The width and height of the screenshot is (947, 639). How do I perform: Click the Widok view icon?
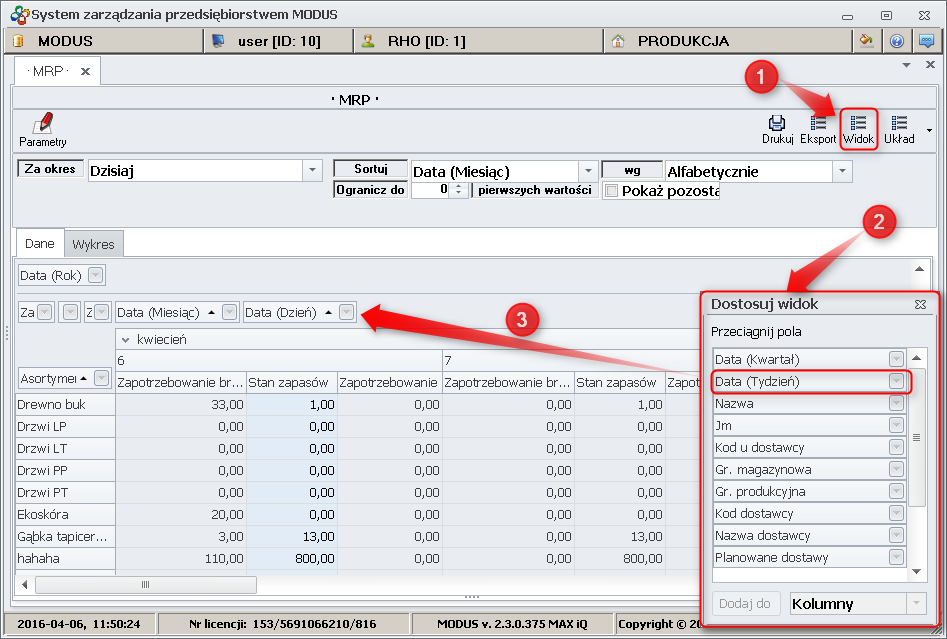tap(858, 123)
